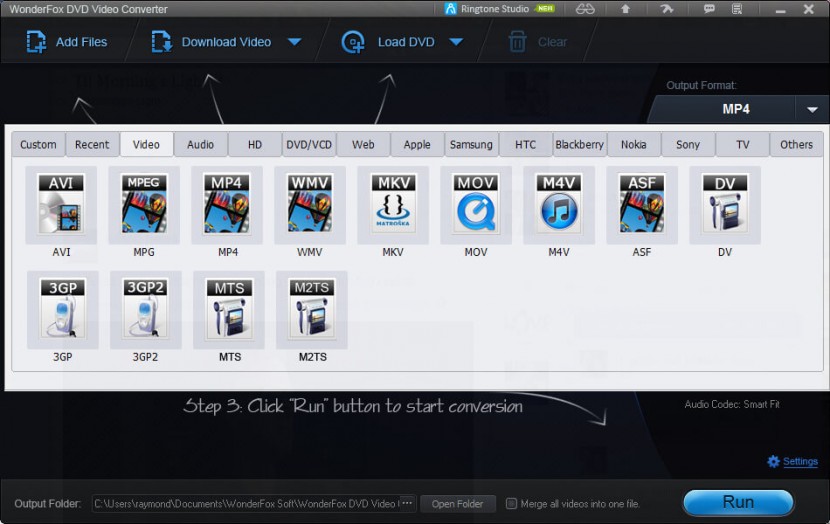Click the Load DVD disc icon
The width and height of the screenshot is (830, 524).
[x=353, y=42]
